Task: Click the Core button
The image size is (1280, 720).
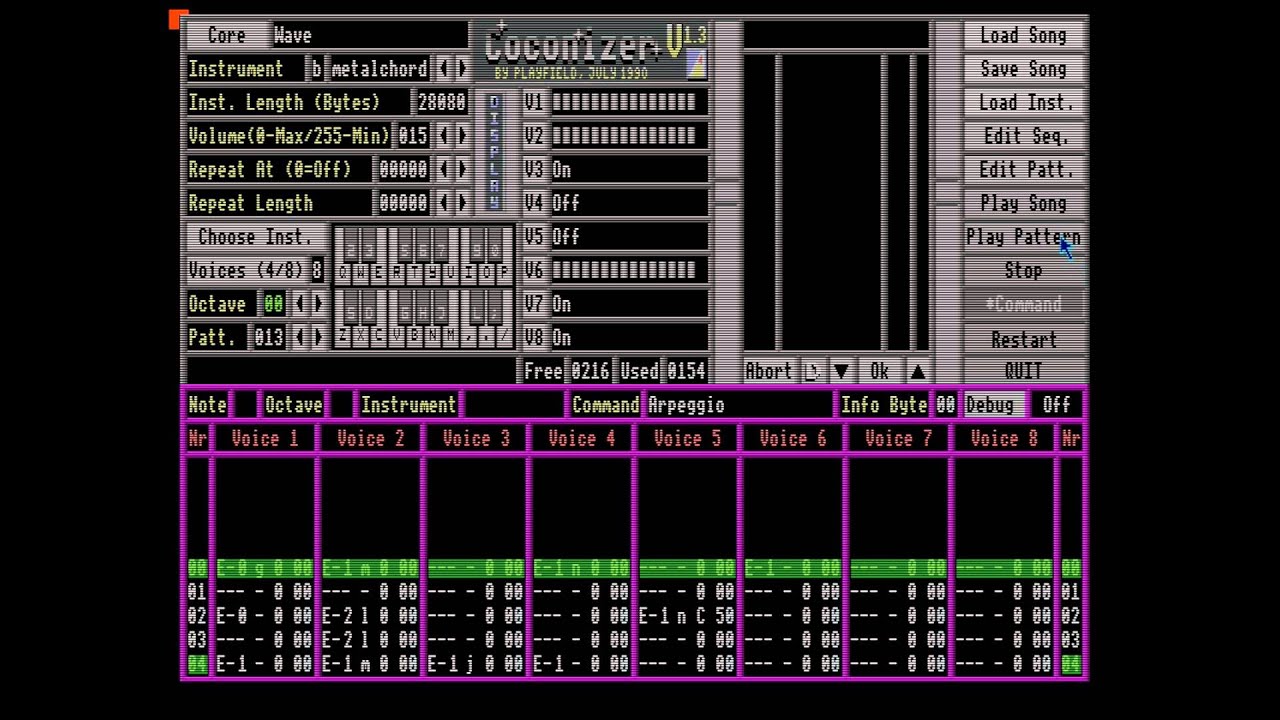Action: point(227,36)
